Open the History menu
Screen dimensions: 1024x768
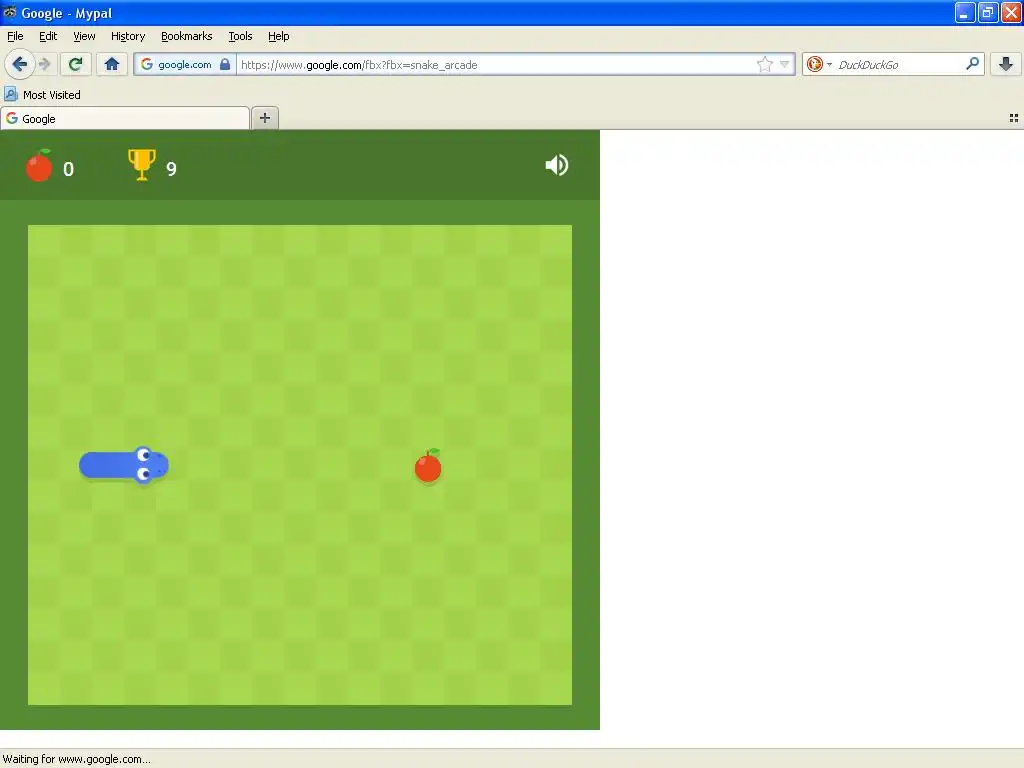click(x=128, y=36)
